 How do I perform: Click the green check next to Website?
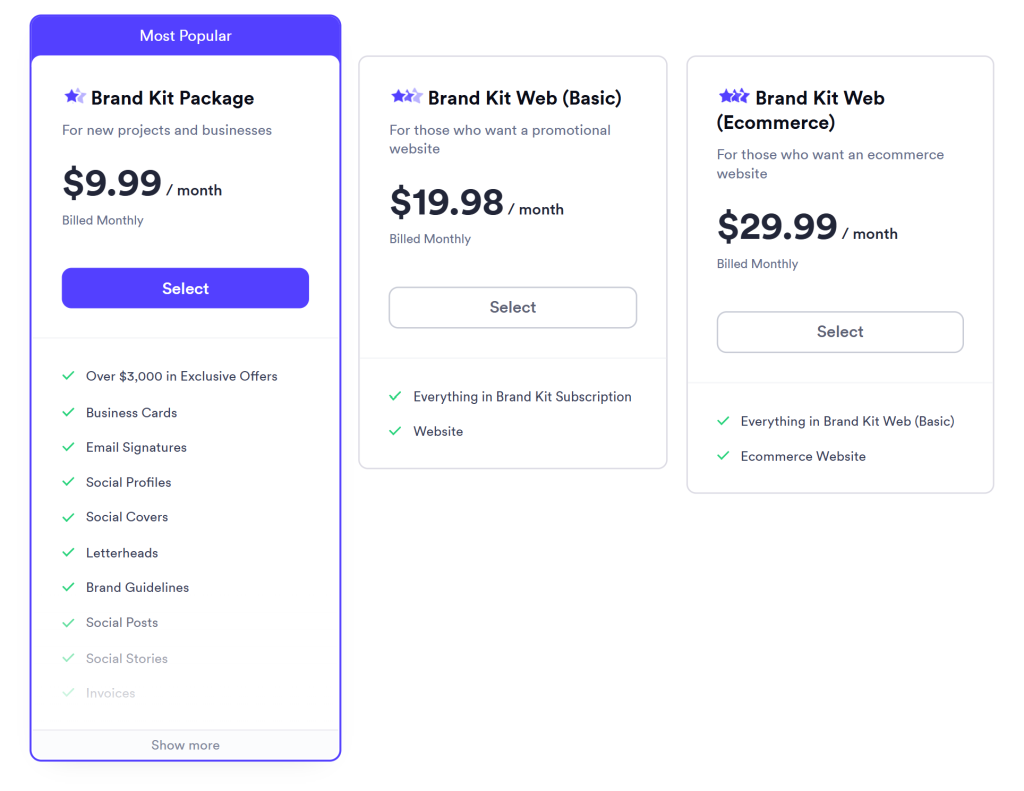click(x=396, y=431)
